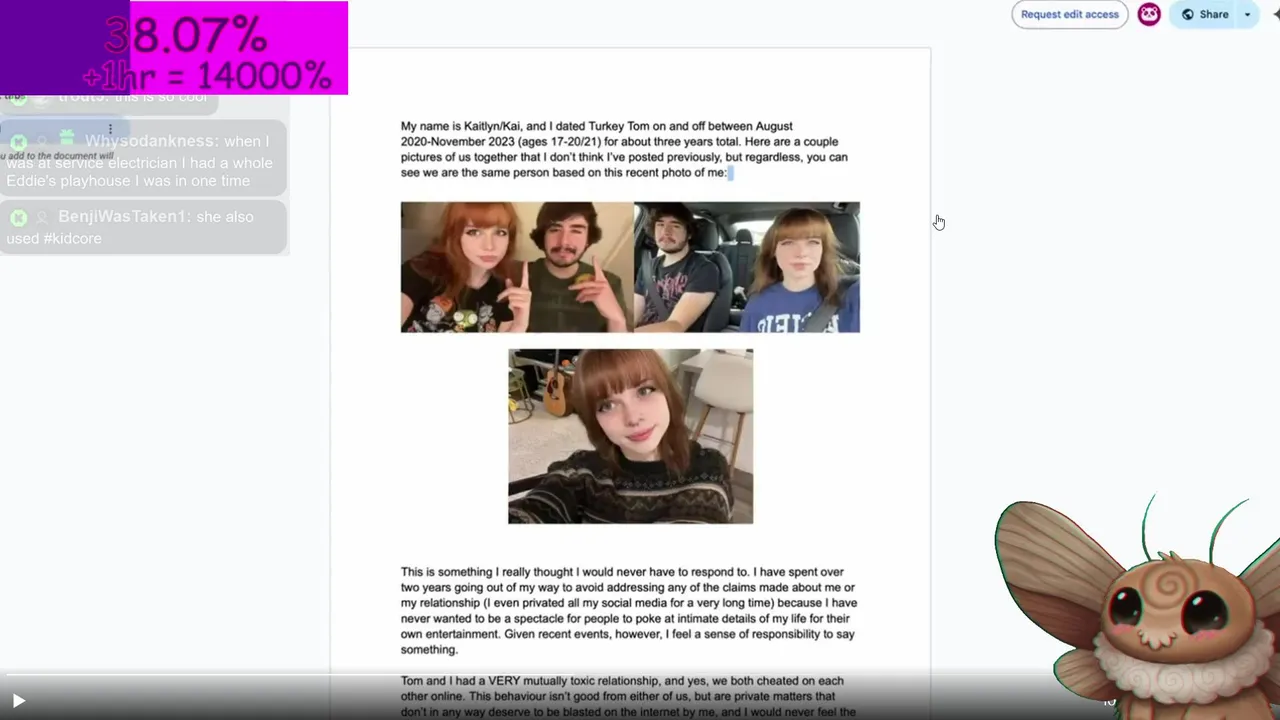Click the paragraph starting 'My name is Kaitlyn/Kai'

click(625, 149)
